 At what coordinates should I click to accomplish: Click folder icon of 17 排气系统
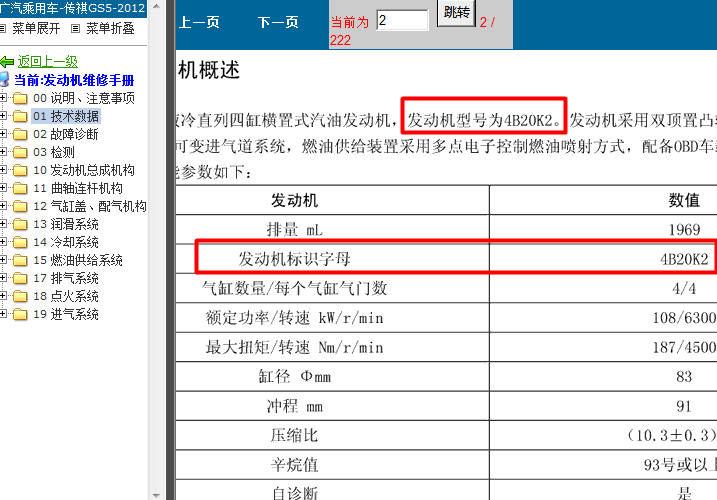[20, 278]
